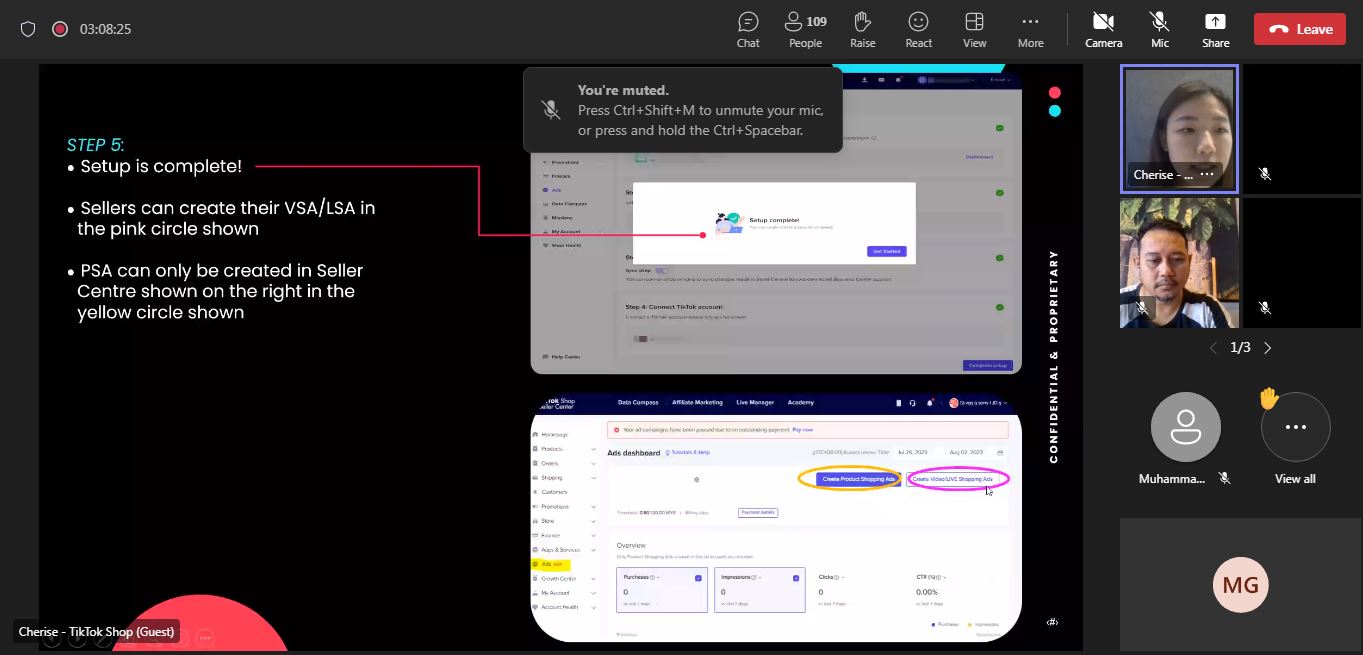Click the Jul 26, 2023 start date
1363x655 pixels.
pos(913,452)
